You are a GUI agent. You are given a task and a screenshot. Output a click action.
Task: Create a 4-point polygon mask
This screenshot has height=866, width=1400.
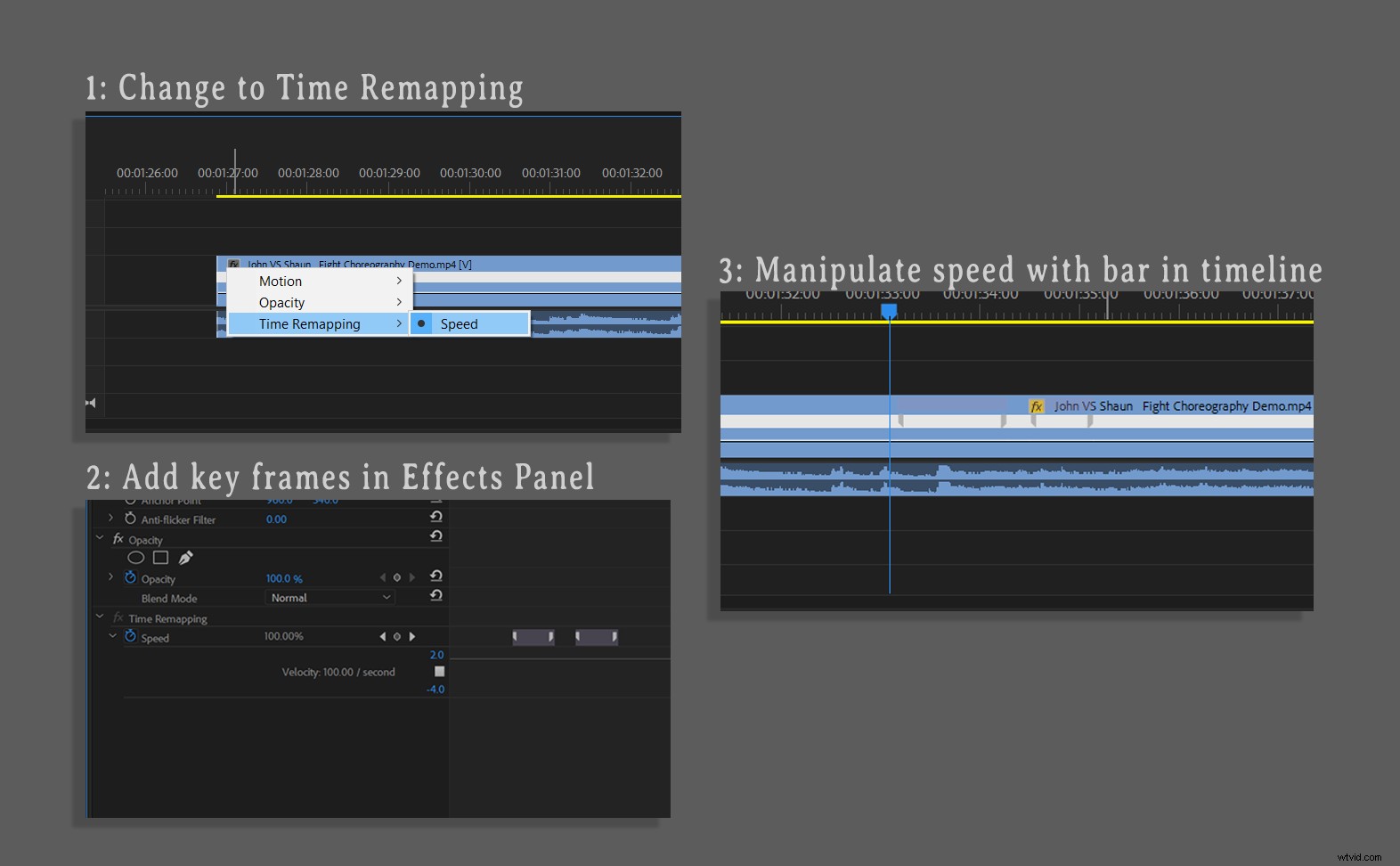(x=160, y=558)
